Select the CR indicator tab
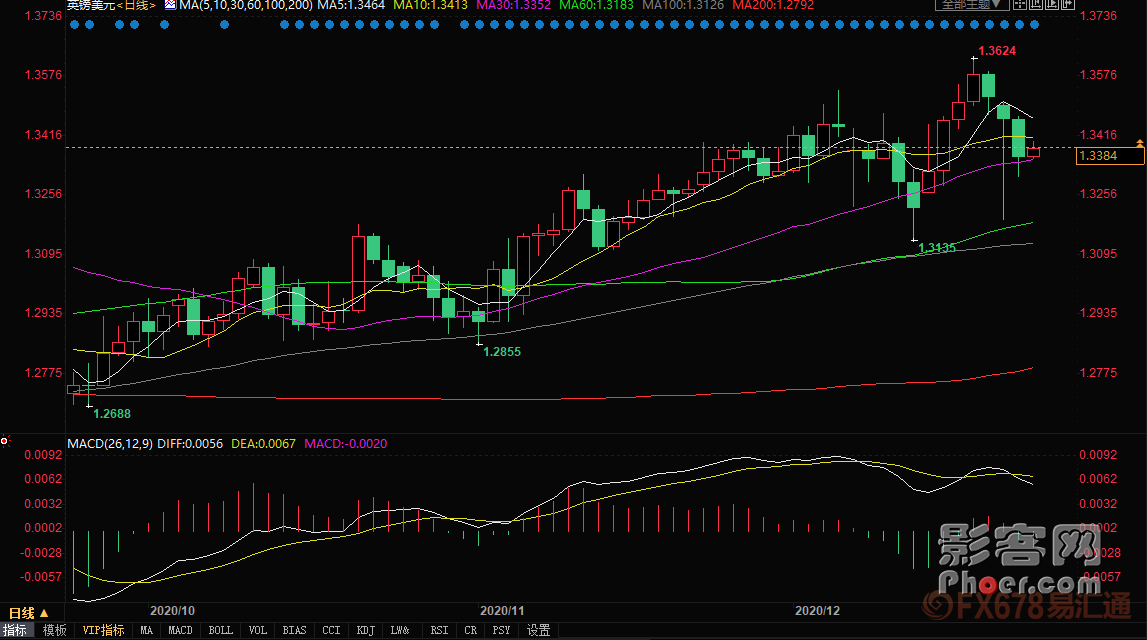This screenshot has height=640, width=1147. 470,630
